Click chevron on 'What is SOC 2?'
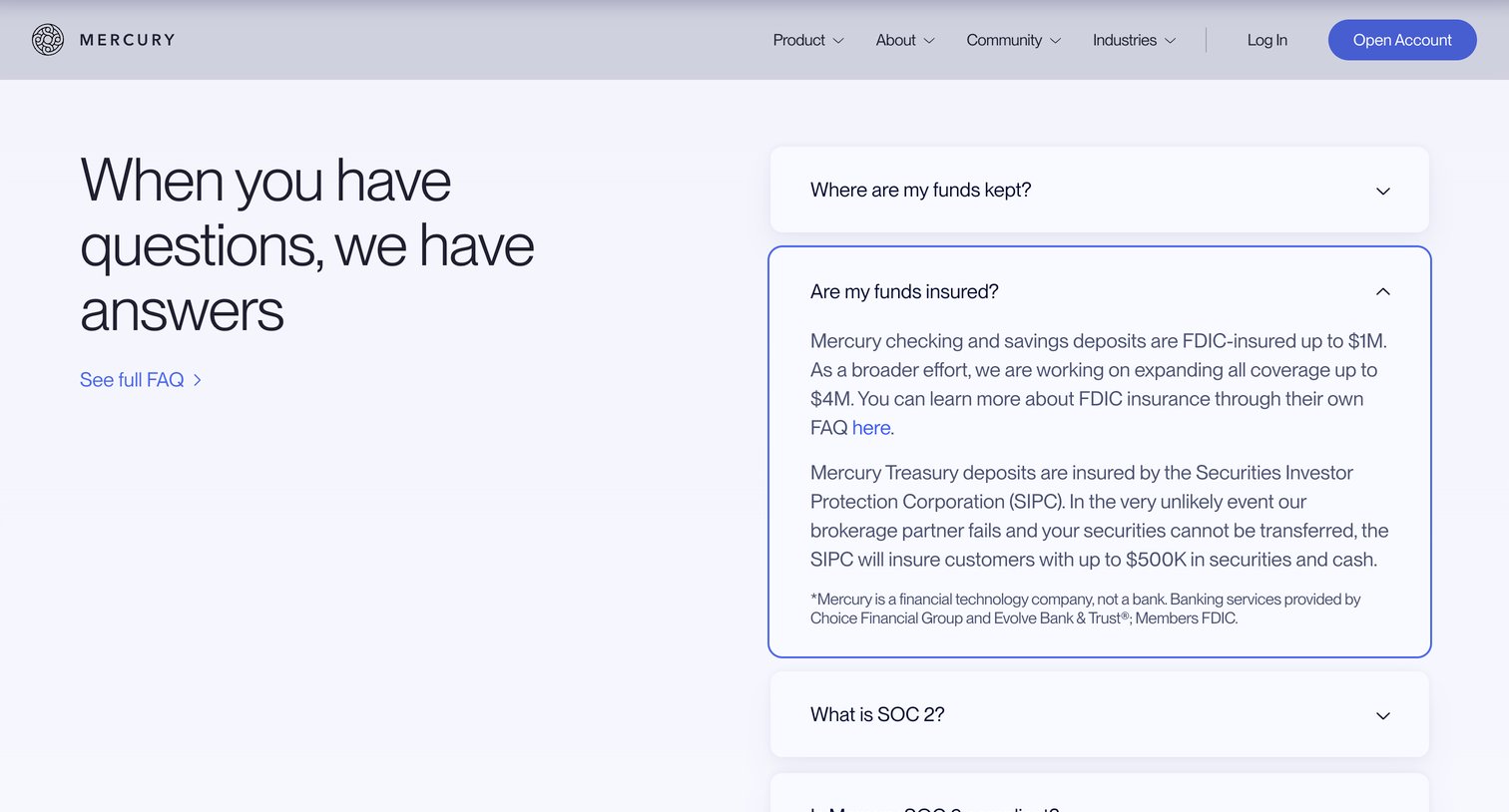The height and width of the screenshot is (812, 1509). click(x=1383, y=715)
